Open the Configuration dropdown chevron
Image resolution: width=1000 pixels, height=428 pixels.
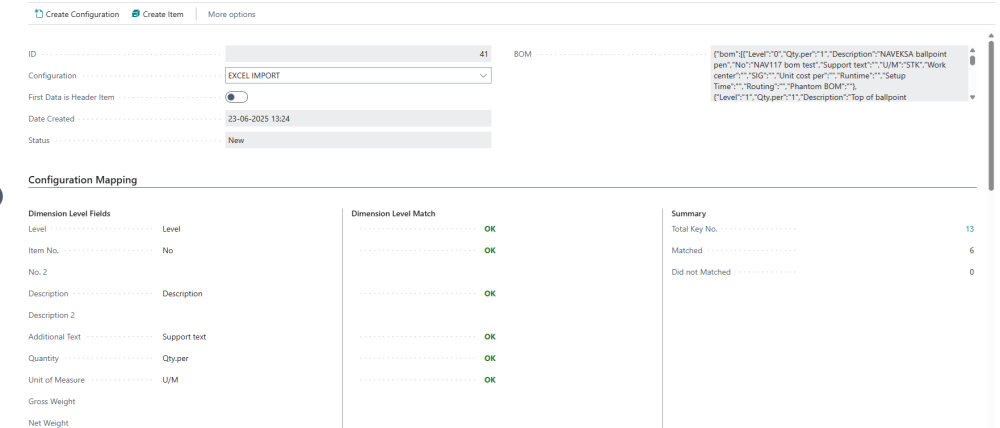tap(484, 75)
